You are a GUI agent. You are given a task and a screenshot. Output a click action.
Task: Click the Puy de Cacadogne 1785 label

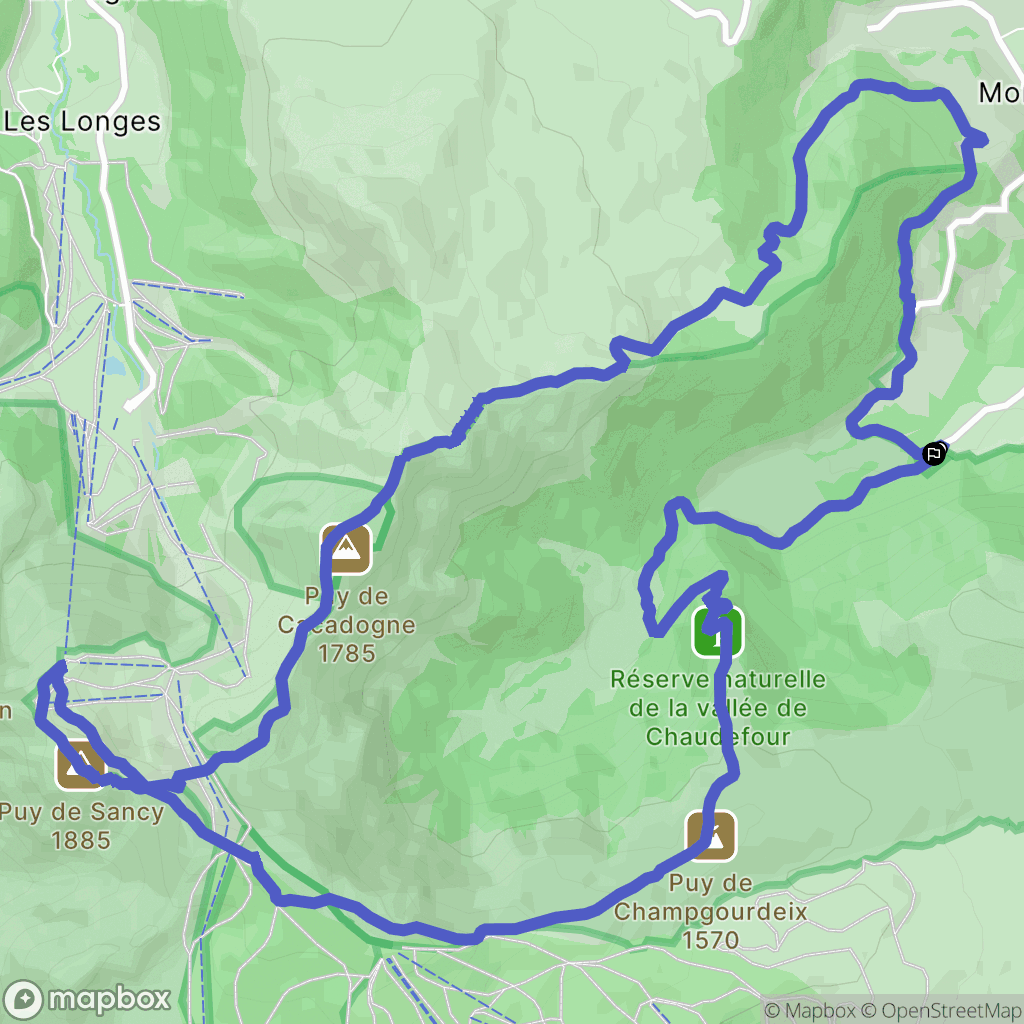point(346,624)
